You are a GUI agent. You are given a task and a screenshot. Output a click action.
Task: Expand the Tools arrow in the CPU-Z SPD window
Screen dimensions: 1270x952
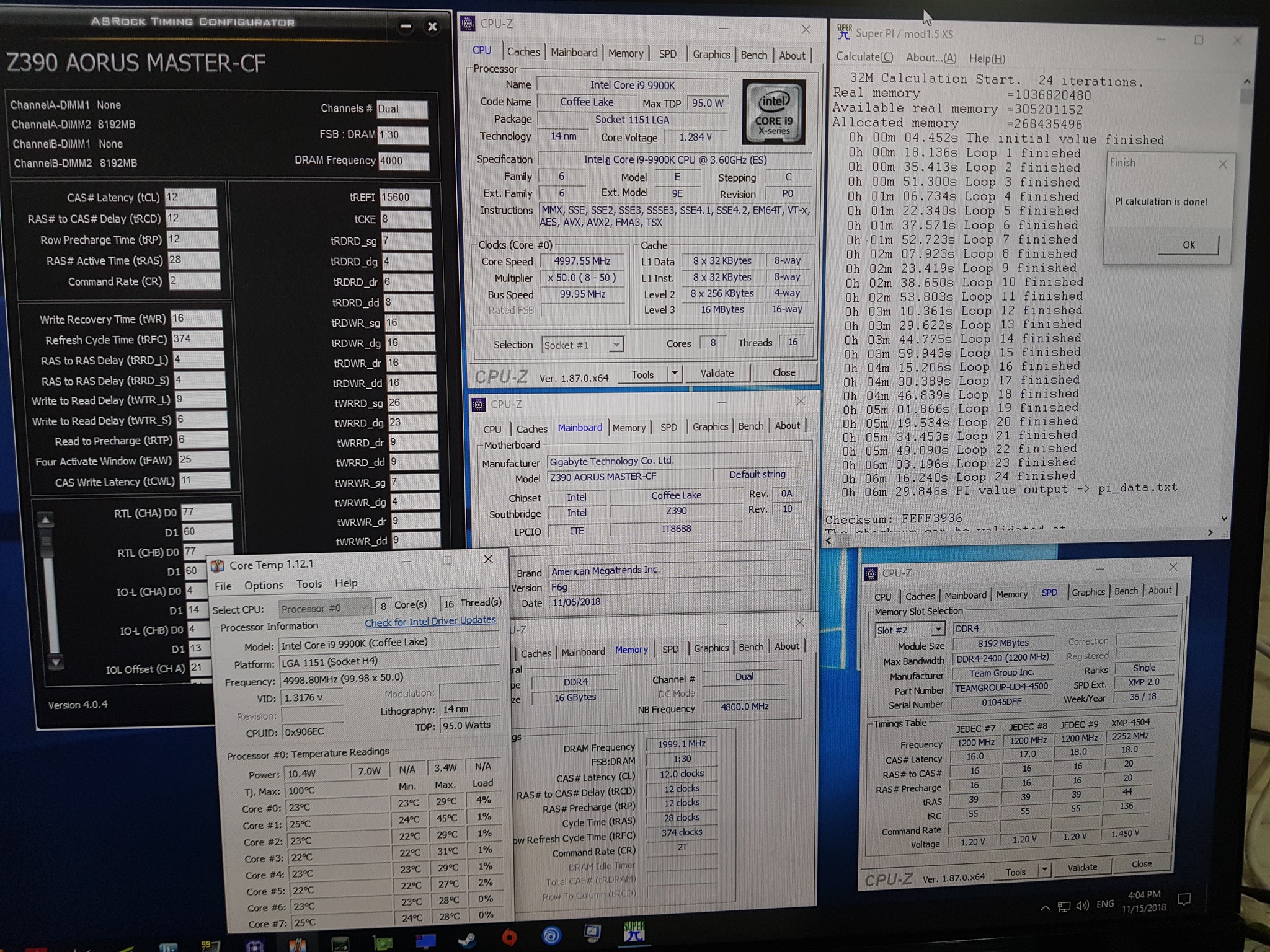tap(1044, 870)
